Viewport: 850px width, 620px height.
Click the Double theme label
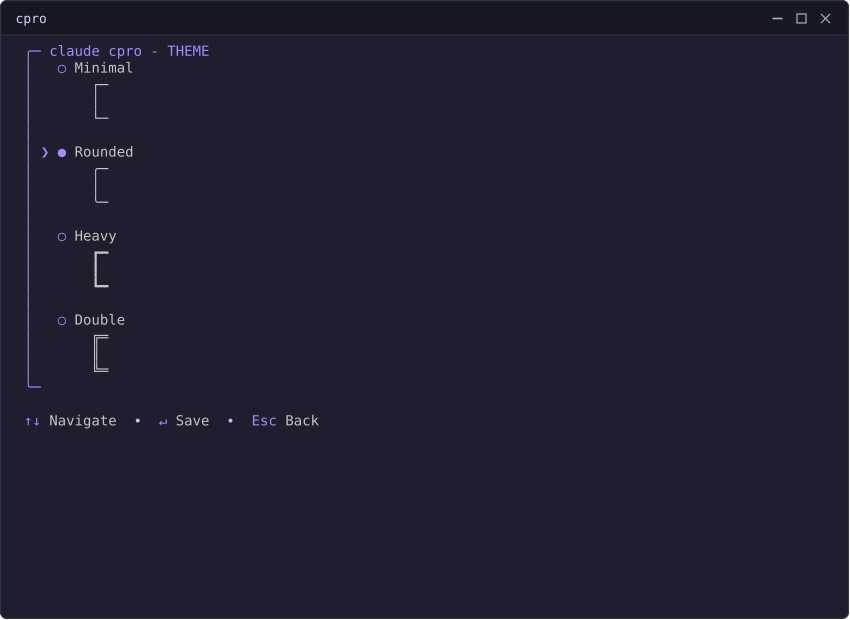pos(99,320)
